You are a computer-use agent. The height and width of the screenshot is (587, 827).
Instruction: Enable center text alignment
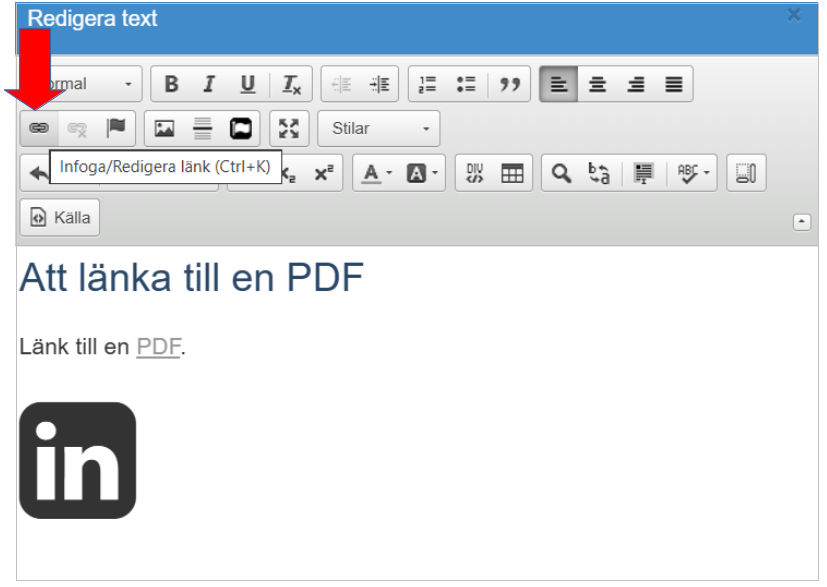[597, 84]
